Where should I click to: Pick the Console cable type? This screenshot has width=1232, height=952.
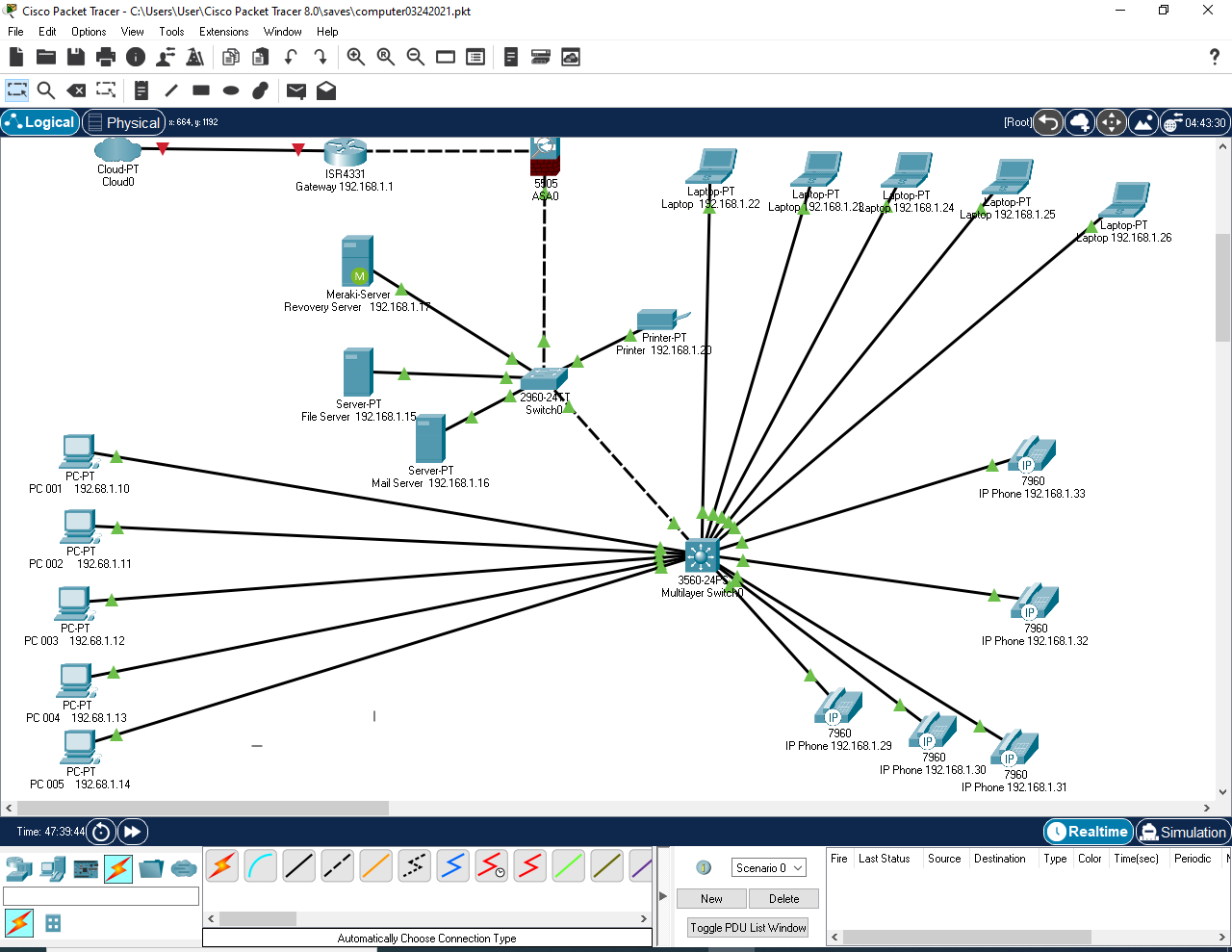point(261,866)
